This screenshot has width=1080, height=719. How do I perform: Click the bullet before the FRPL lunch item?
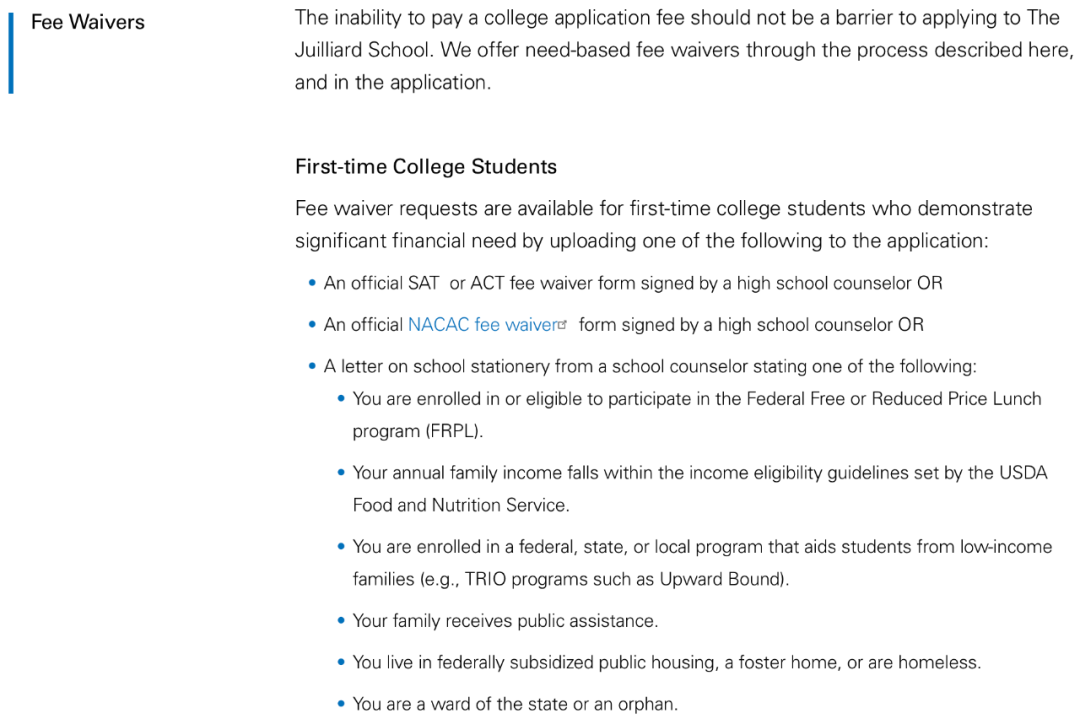coord(342,399)
